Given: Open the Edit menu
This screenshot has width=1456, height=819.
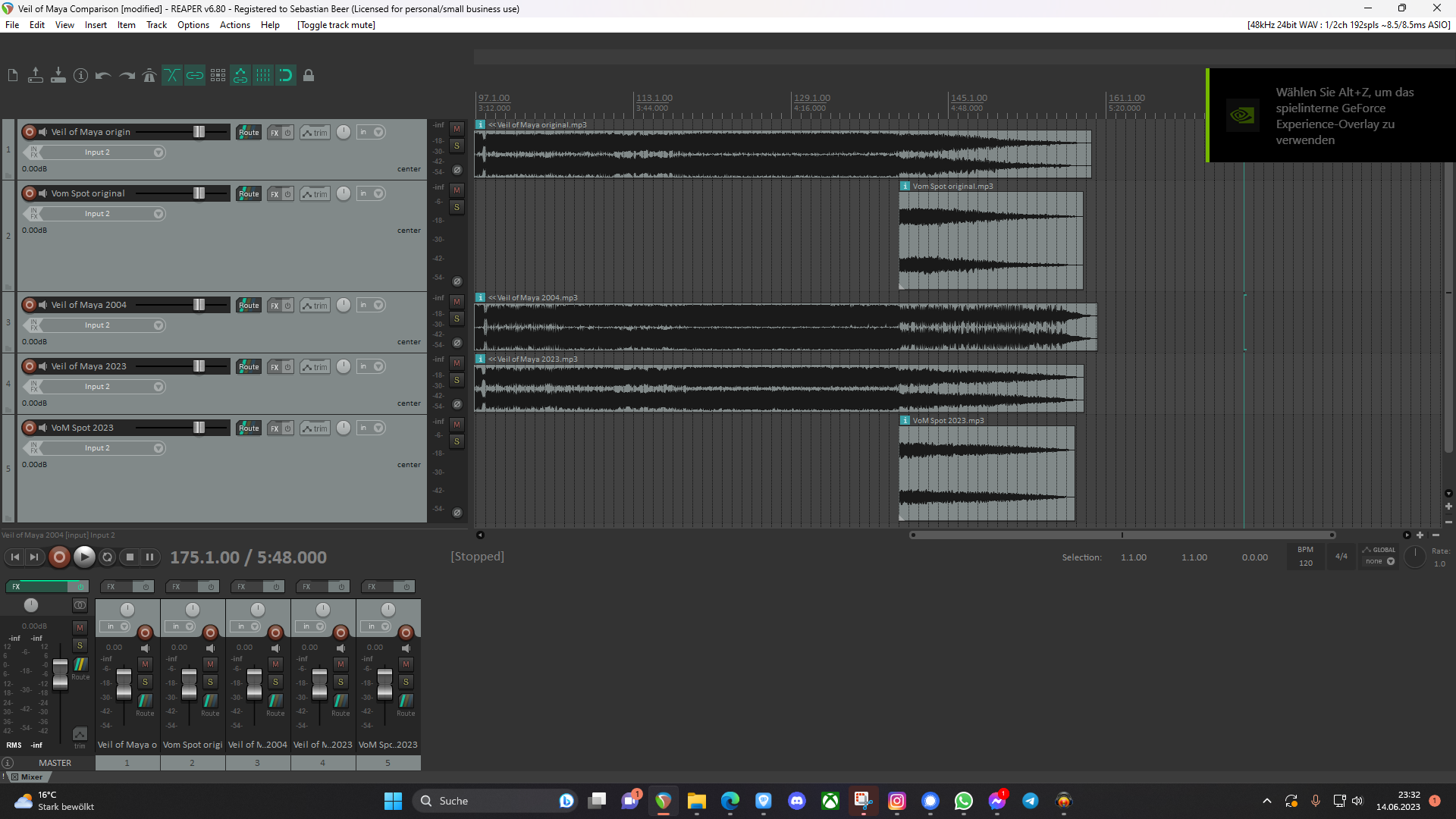Looking at the screenshot, I should [x=37, y=25].
